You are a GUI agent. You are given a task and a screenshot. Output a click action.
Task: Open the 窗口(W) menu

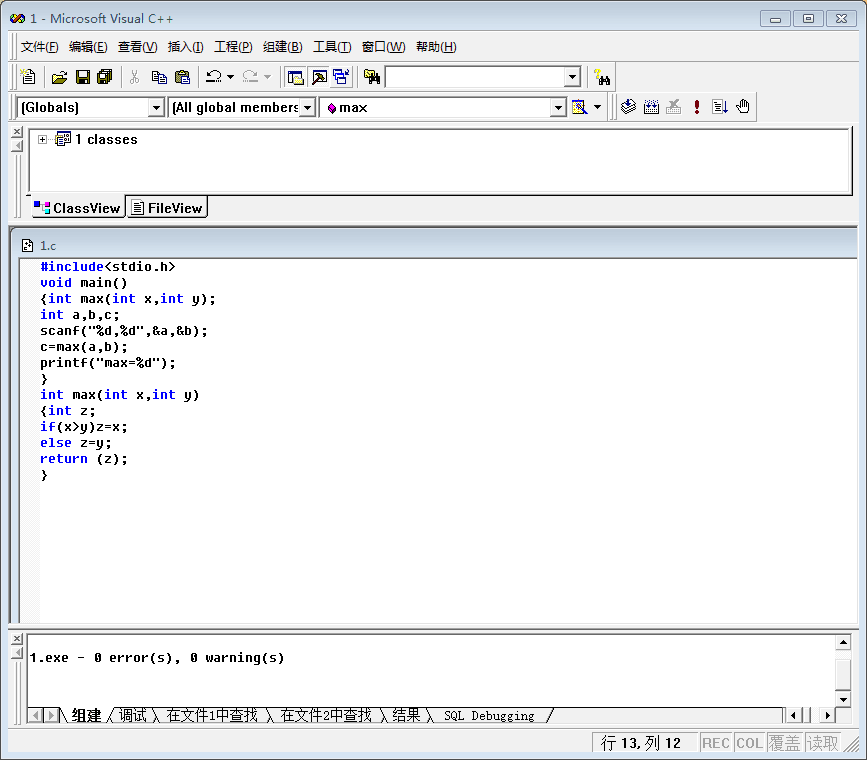pyautogui.click(x=383, y=47)
